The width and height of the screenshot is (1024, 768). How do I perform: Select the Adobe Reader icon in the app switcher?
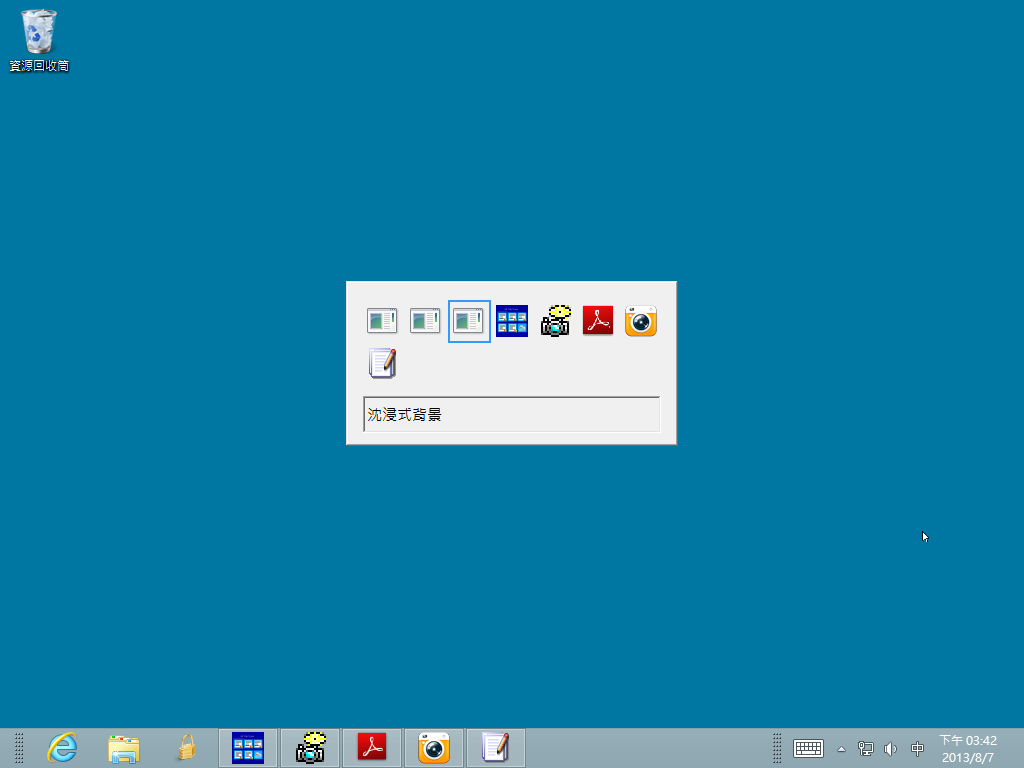[x=597, y=320]
